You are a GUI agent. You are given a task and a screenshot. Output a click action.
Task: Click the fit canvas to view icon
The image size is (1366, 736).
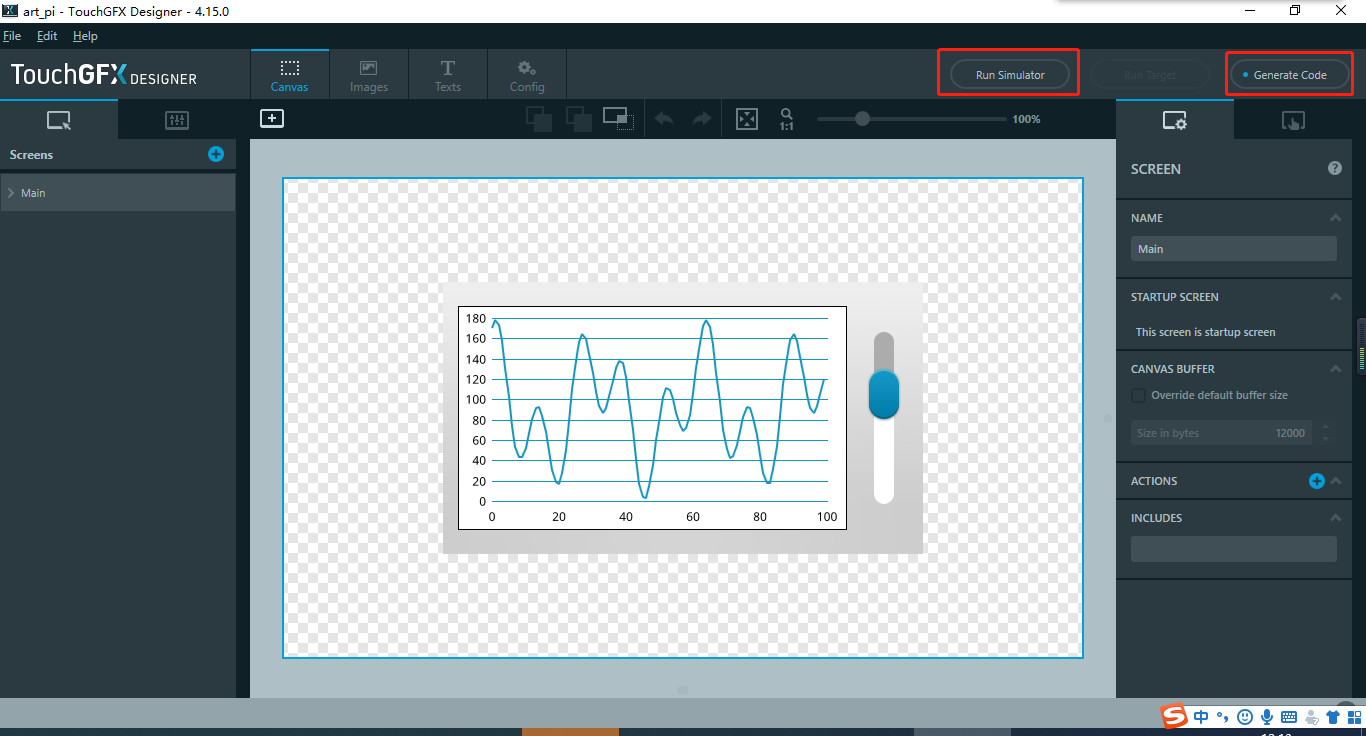pyautogui.click(x=747, y=119)
